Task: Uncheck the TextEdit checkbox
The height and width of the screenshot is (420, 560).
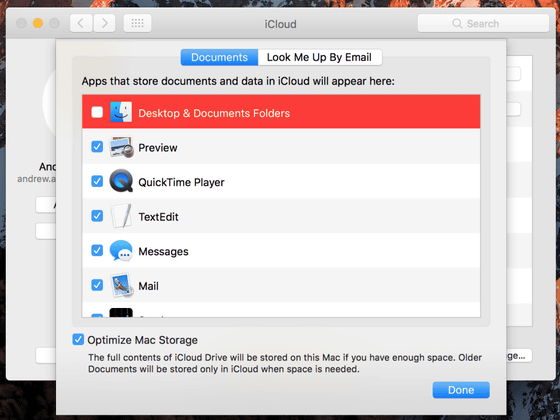Action: (97, 216)
